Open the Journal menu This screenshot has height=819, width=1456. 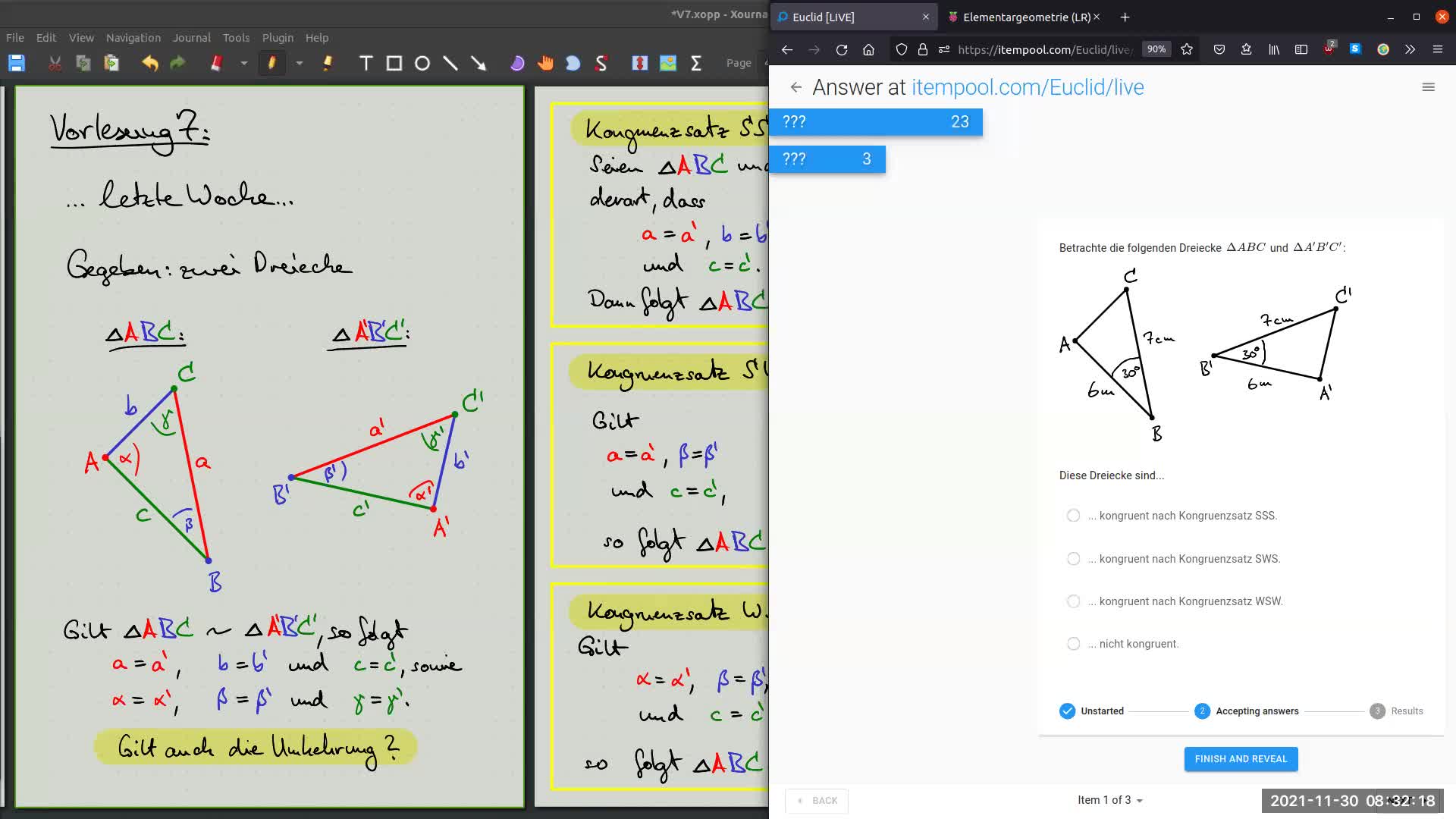coord(191,38)
